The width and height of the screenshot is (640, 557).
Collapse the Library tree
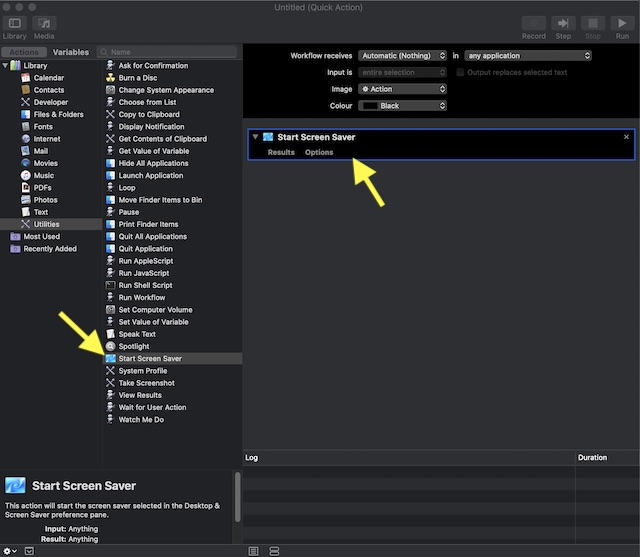pos(5,66)
